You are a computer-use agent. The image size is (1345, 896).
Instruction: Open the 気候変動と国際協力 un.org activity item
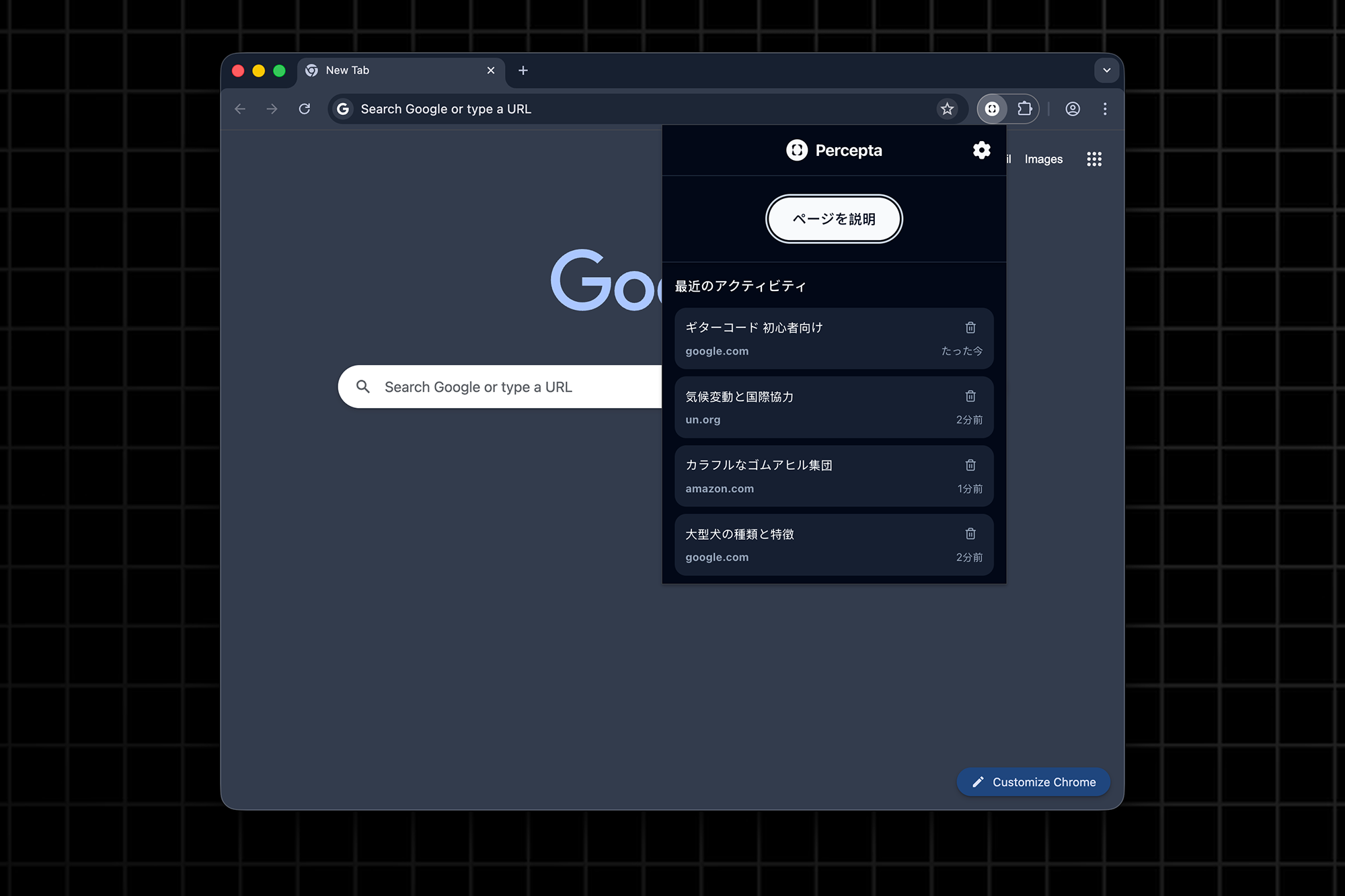pos(807,407)
